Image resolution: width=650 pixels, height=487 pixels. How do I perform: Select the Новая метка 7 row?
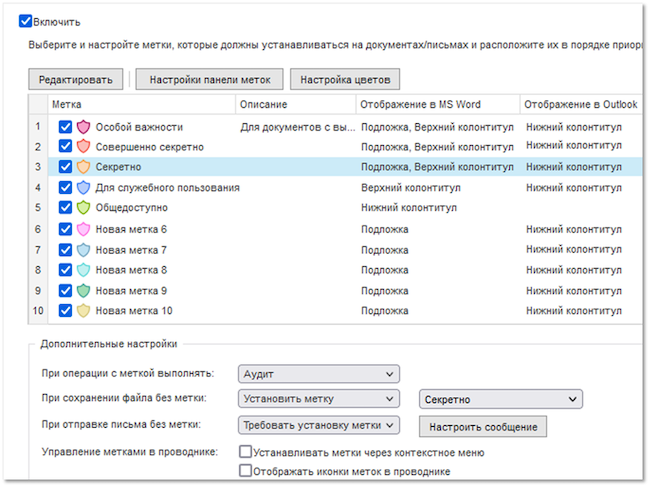click(x=131, y=249)
